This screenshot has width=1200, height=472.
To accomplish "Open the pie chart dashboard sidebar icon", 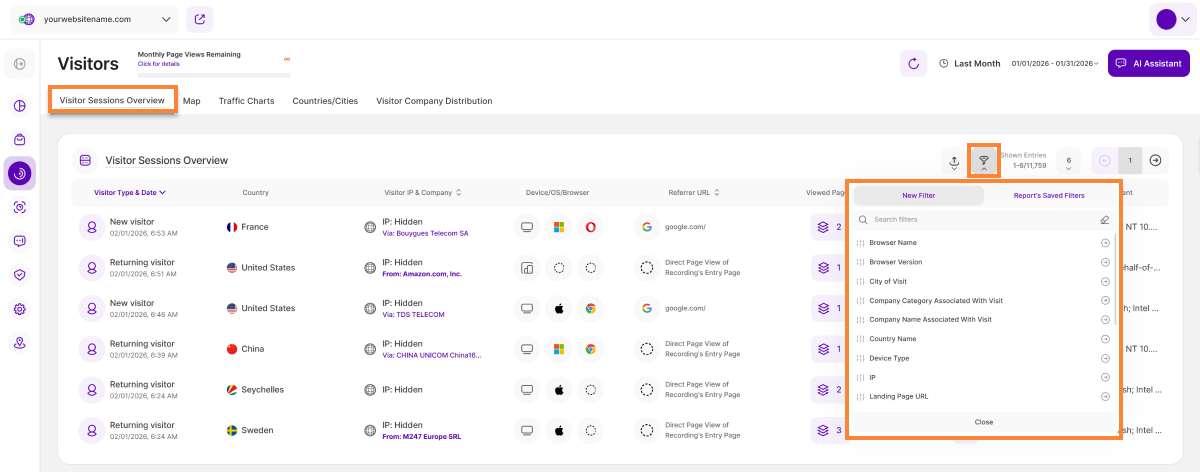I will click(20, 106).
